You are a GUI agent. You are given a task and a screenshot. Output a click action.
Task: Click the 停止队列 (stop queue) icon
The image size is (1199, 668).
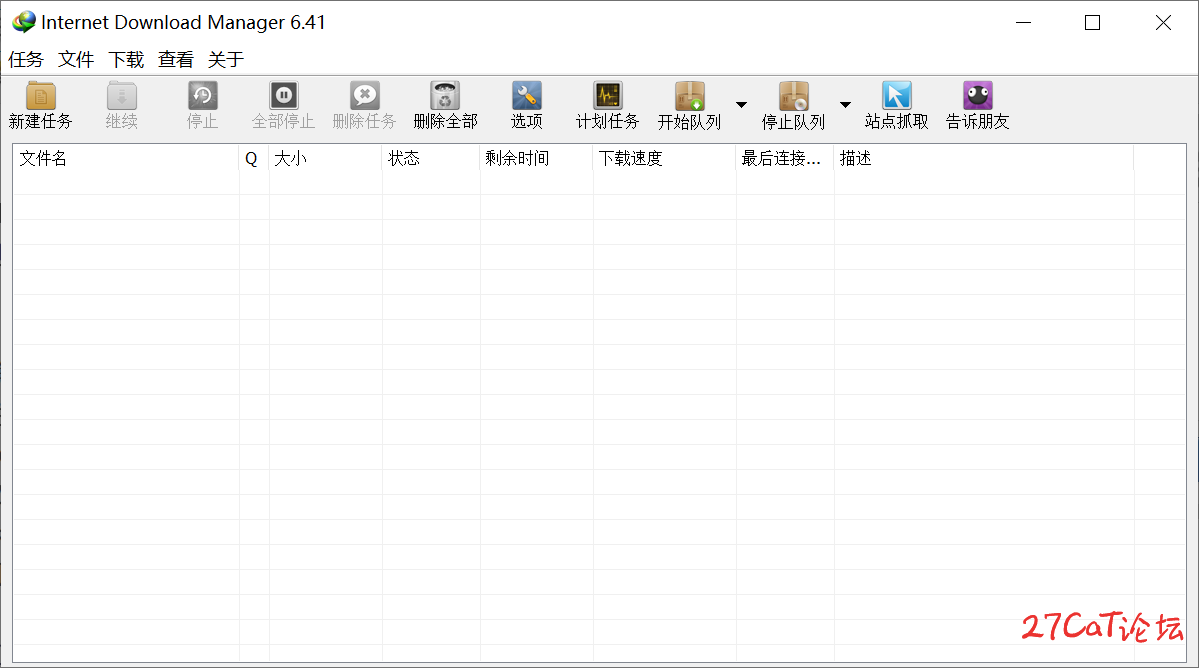coord(794,96)
